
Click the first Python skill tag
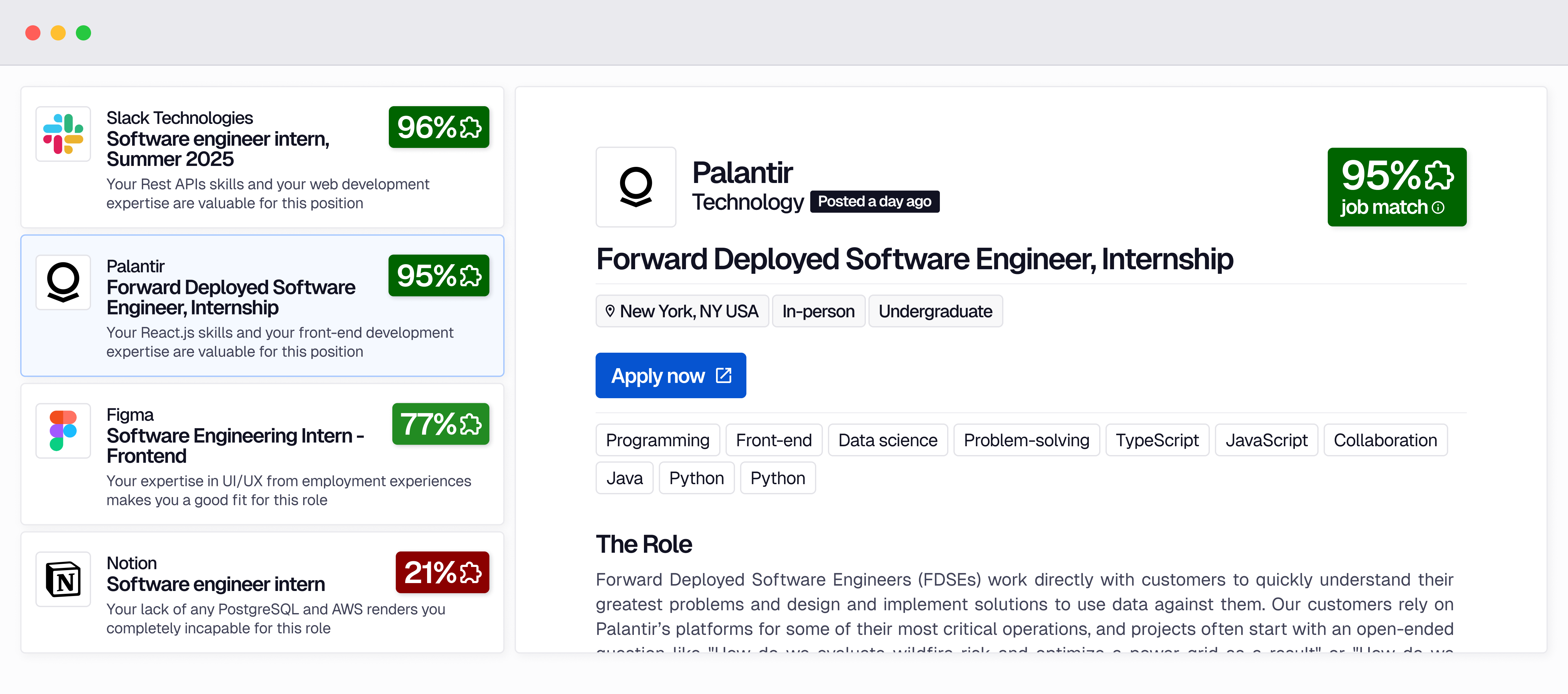point(697,478)
